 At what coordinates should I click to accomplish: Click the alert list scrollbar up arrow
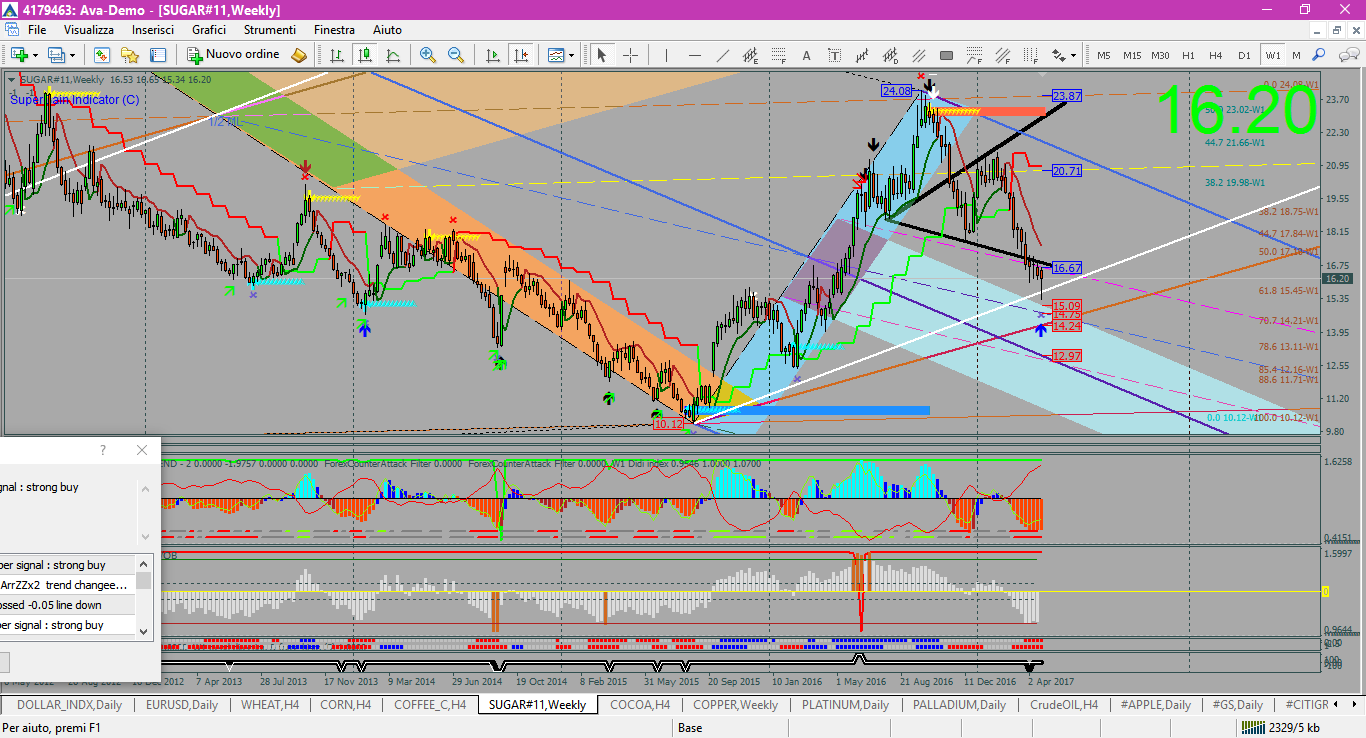coord(144,563)
